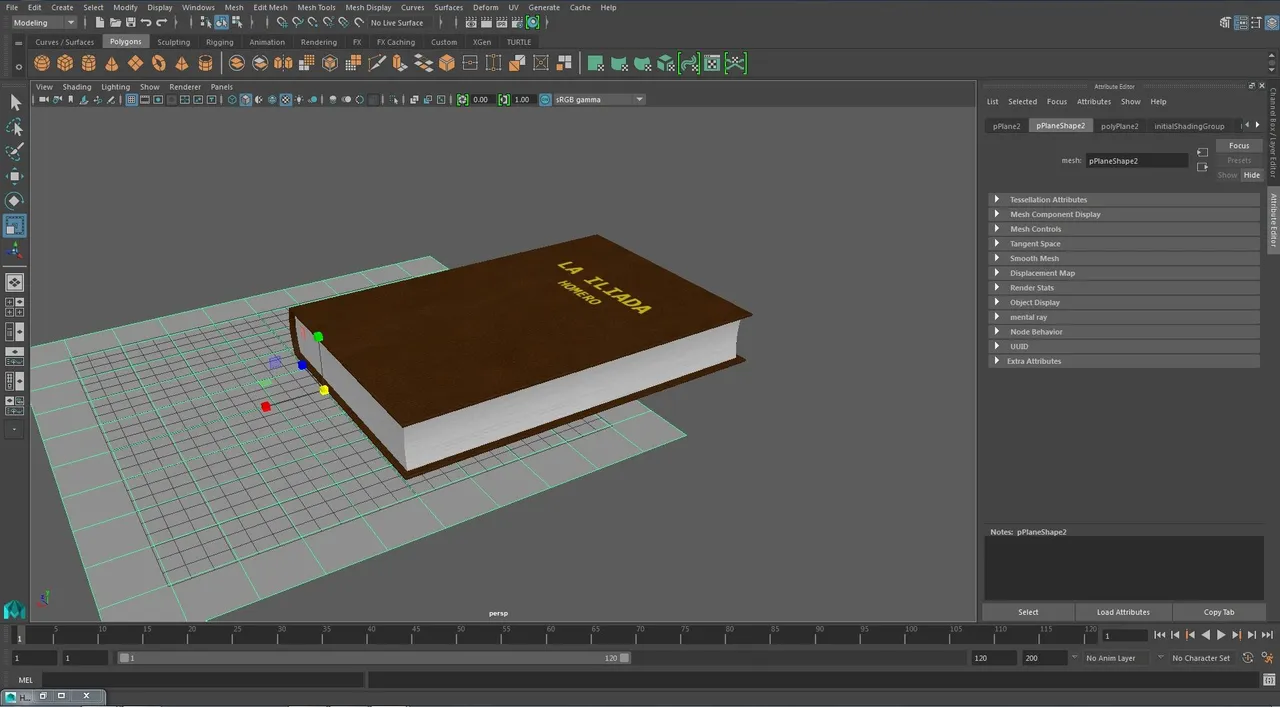Image resolution: width=1280 pixels, height=707 pixels.
Task: Create a polygon sphere from the shelf
Action: [42, 63]
